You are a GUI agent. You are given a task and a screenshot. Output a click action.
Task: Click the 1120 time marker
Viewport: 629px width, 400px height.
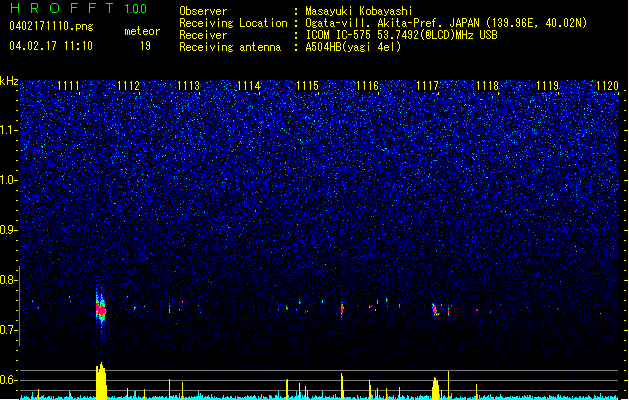pyautogui.click(x=607, y=85)
